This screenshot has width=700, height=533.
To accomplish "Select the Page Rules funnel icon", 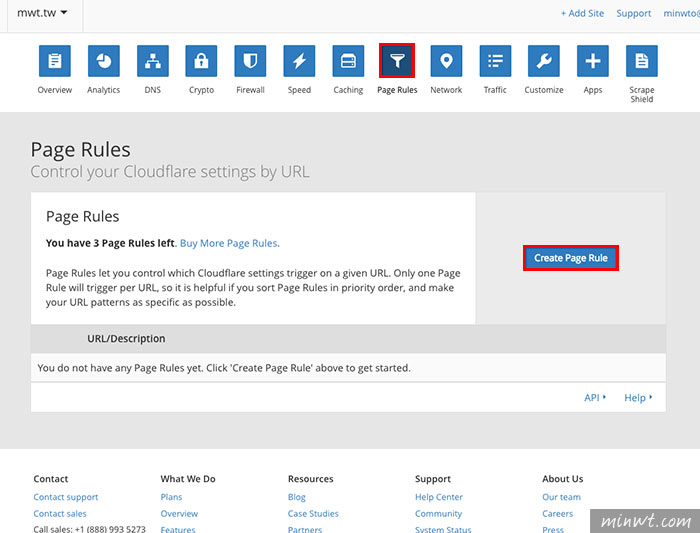I will pyautogui.click(x=397, y=61).
